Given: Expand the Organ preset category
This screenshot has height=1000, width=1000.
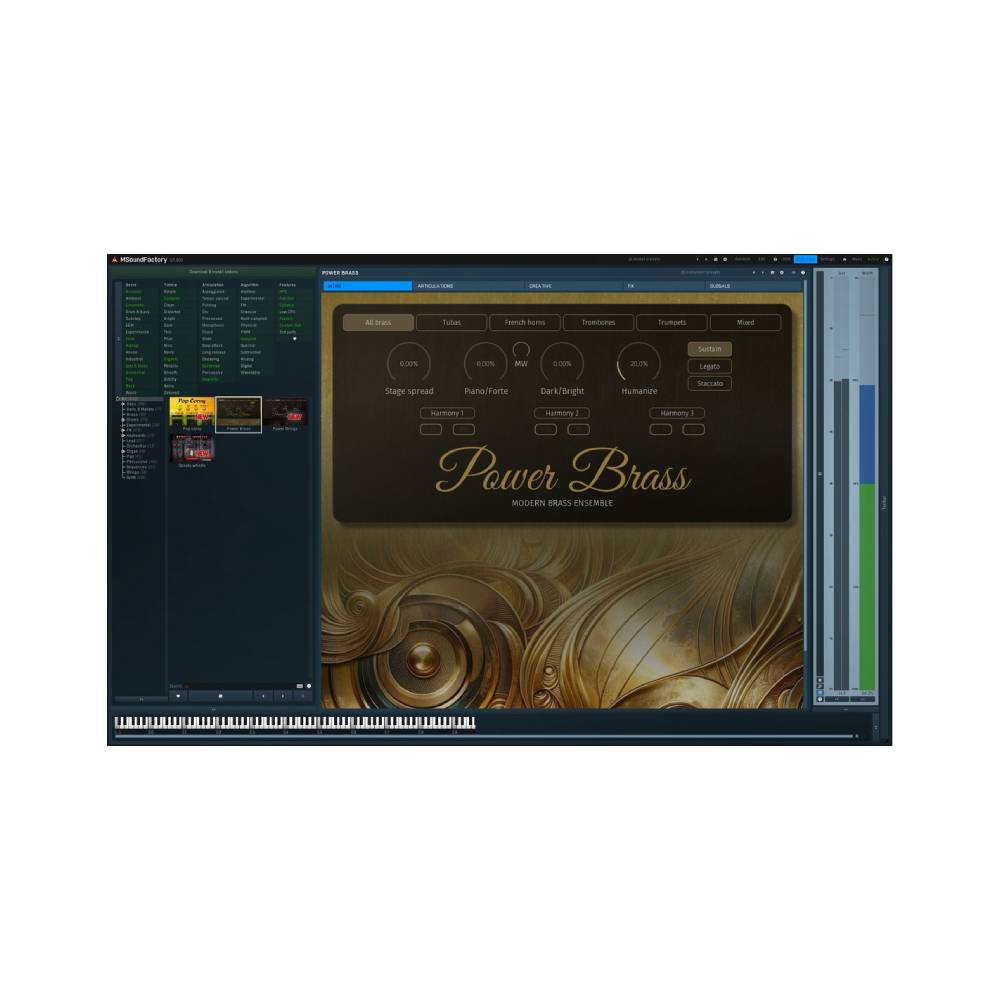Looking at the screenshot, I should [x=122, y=452].
